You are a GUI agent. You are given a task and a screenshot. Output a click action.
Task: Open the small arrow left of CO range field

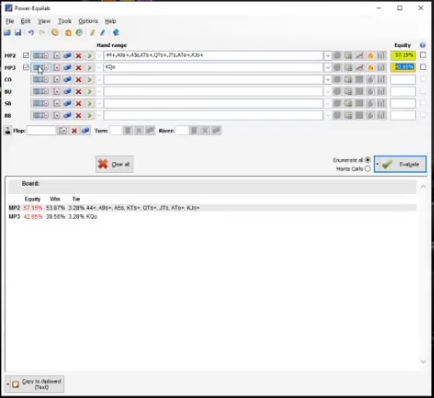point(99,80)
